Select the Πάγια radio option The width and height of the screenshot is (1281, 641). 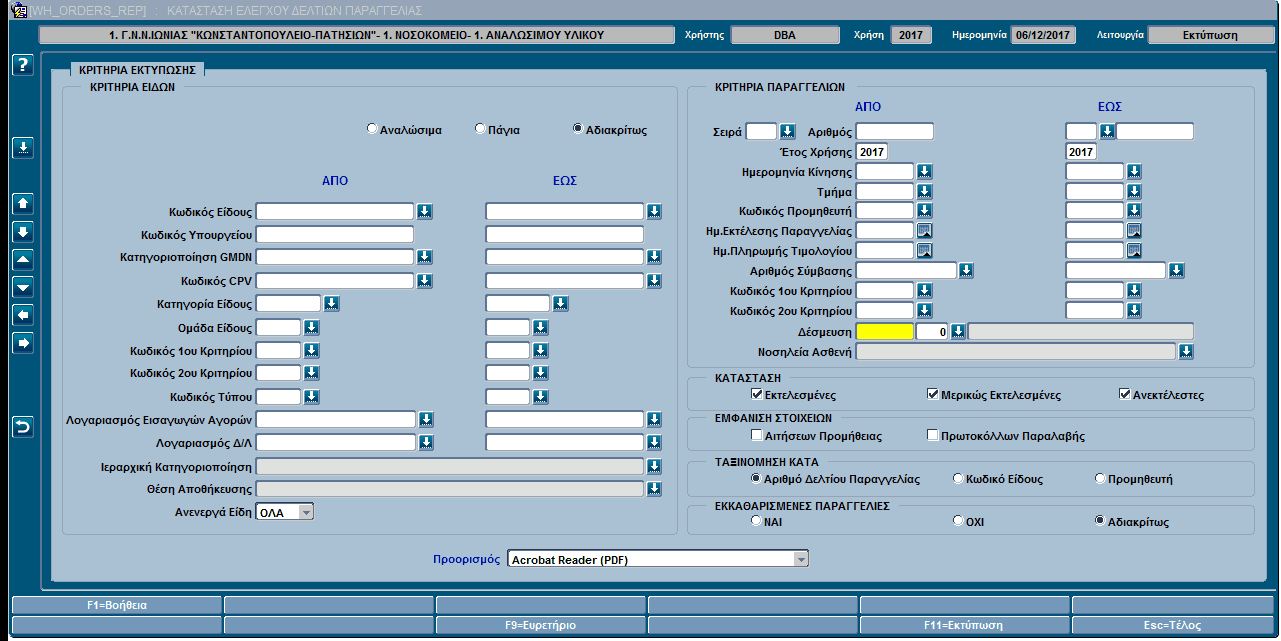[x=481, y=129]
